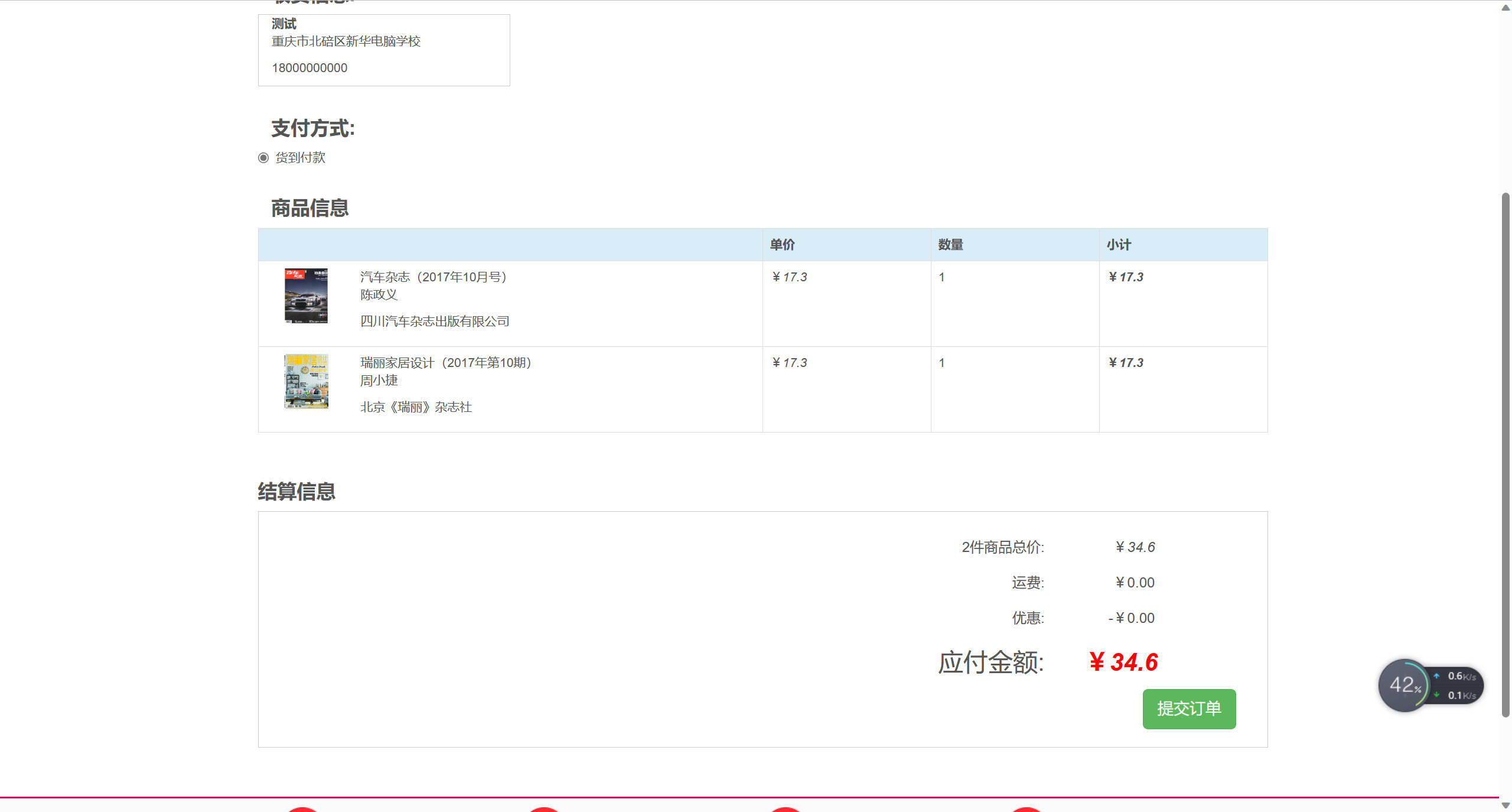
Task: Click the home design magazine cover thumbnail
Action: 306,381
